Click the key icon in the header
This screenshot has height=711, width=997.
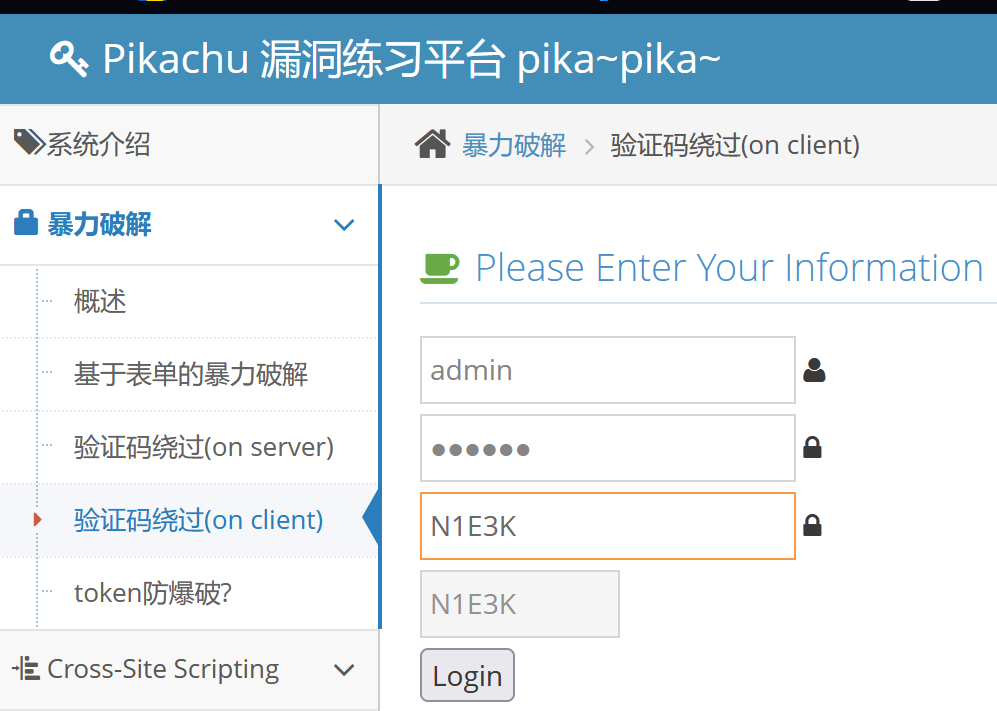(69, 59)
